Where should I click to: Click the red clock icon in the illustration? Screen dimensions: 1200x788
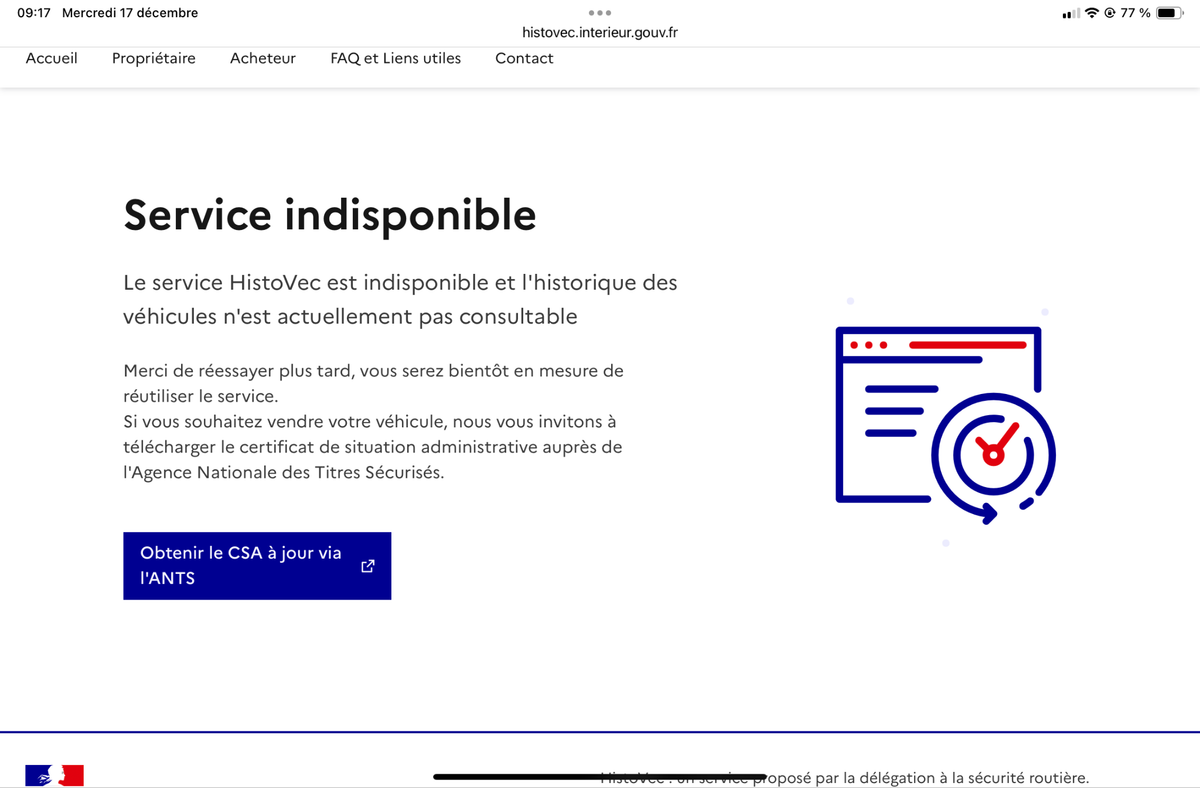994,453
